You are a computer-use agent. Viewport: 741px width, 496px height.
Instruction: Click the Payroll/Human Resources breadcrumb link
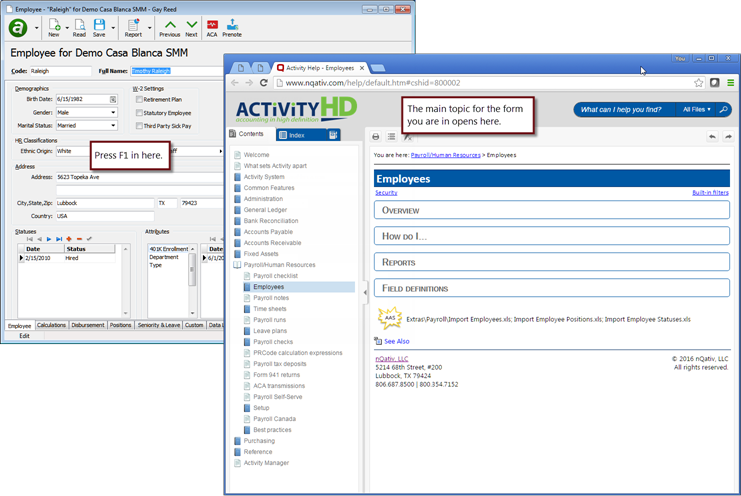(446, 155)
